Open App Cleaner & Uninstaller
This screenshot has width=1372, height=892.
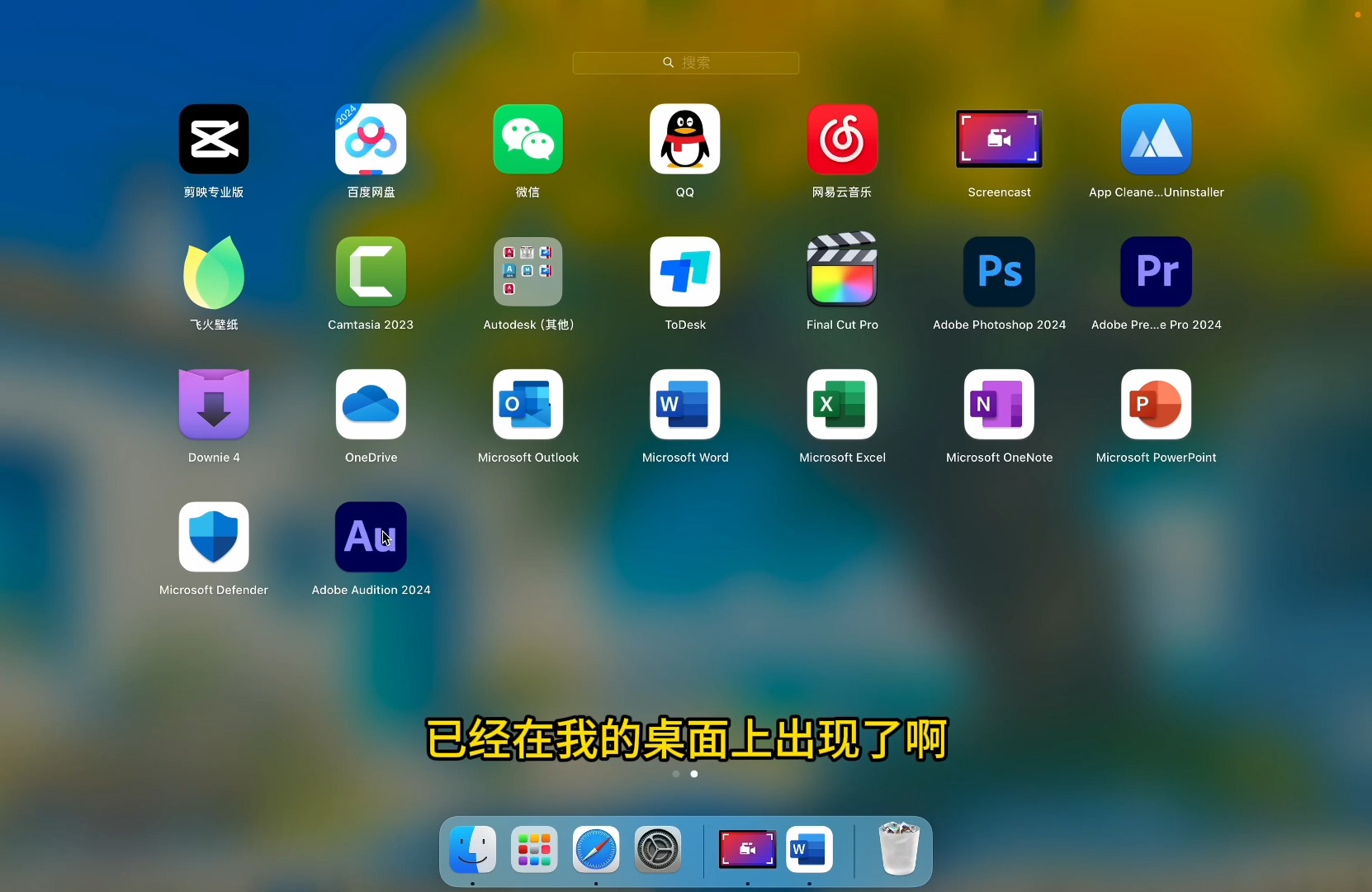1156,139
